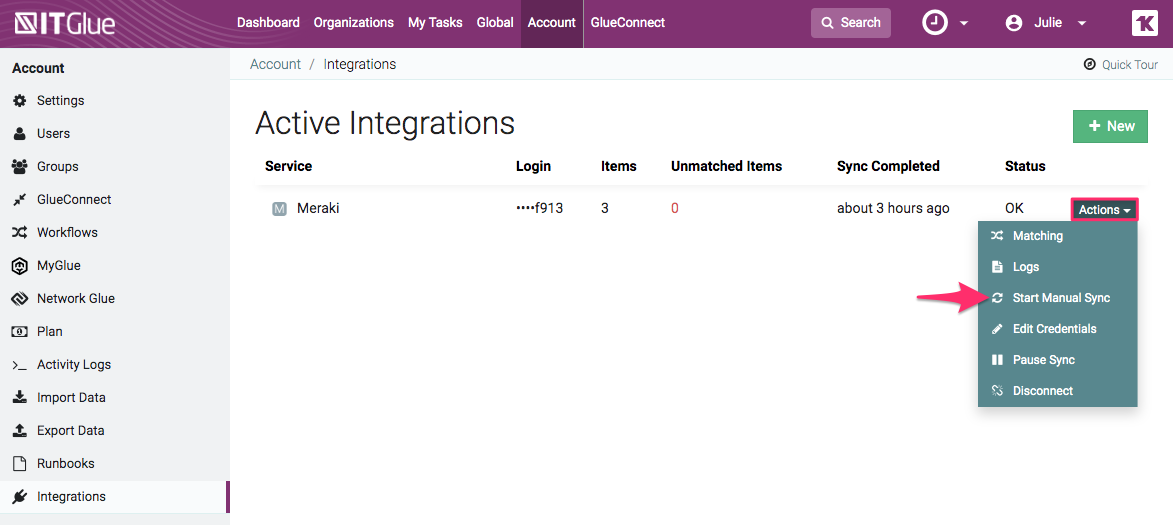Click the Matching shuffle icon in menu
Viewport: 1173px width, 525px height.
tap(997, 236)
